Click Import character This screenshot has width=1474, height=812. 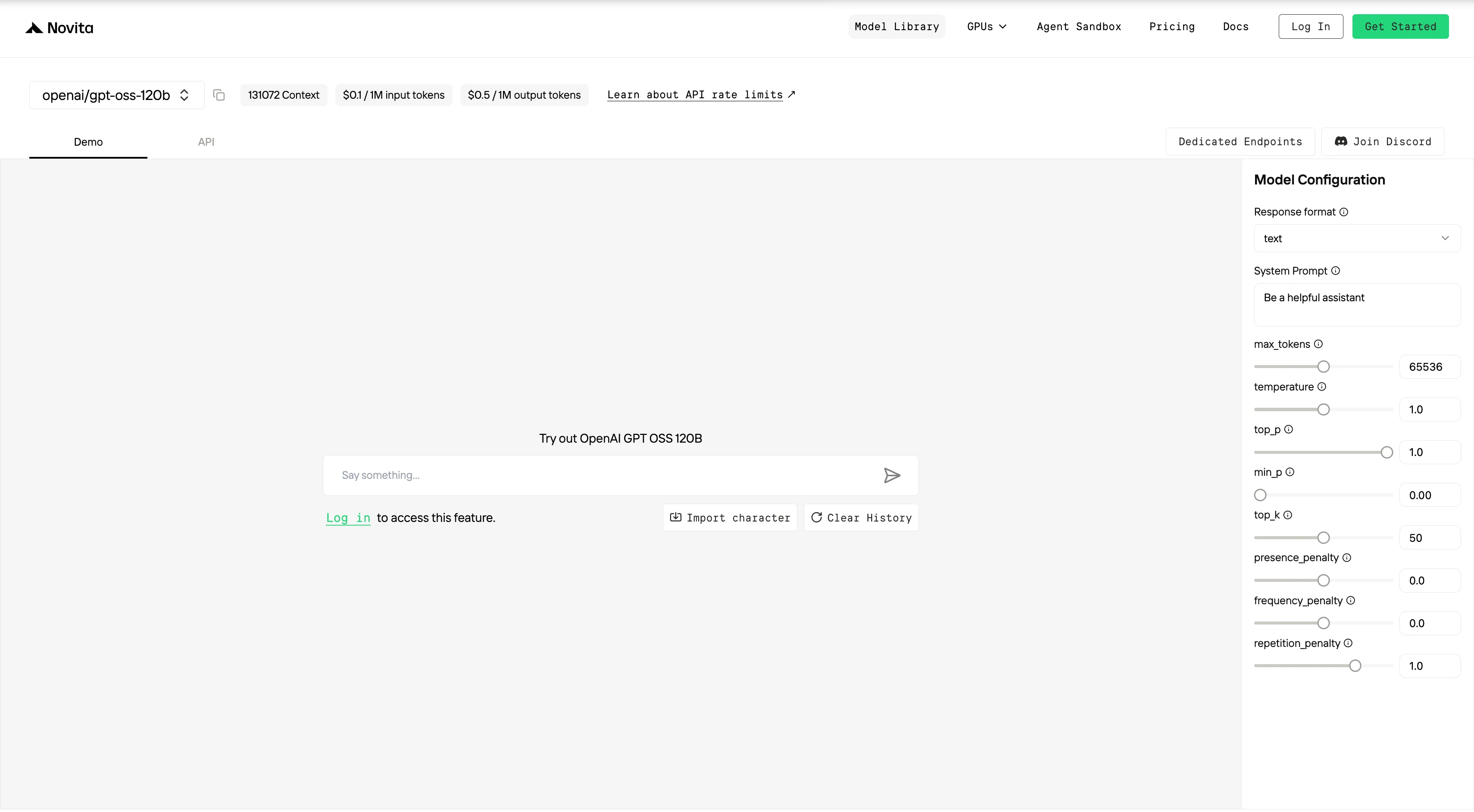(x=730, y=518)
